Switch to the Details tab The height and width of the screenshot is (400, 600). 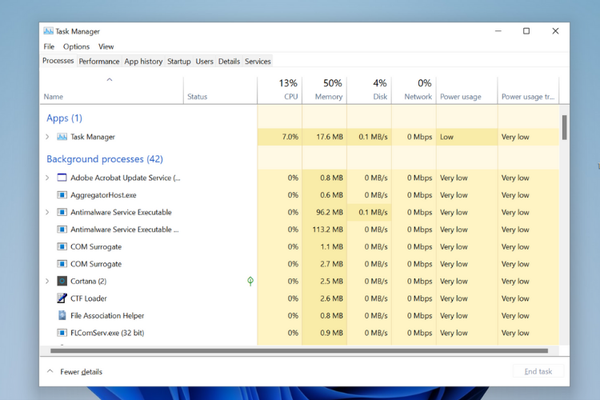(229, 61)
